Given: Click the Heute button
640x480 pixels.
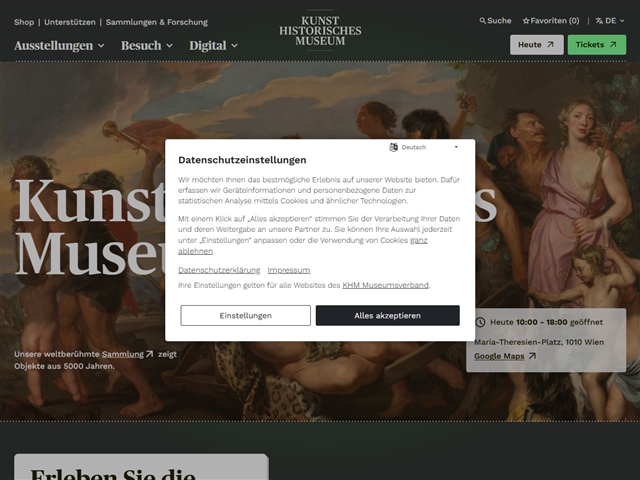Looking at the screenshot, I should (x=537, y=44).
